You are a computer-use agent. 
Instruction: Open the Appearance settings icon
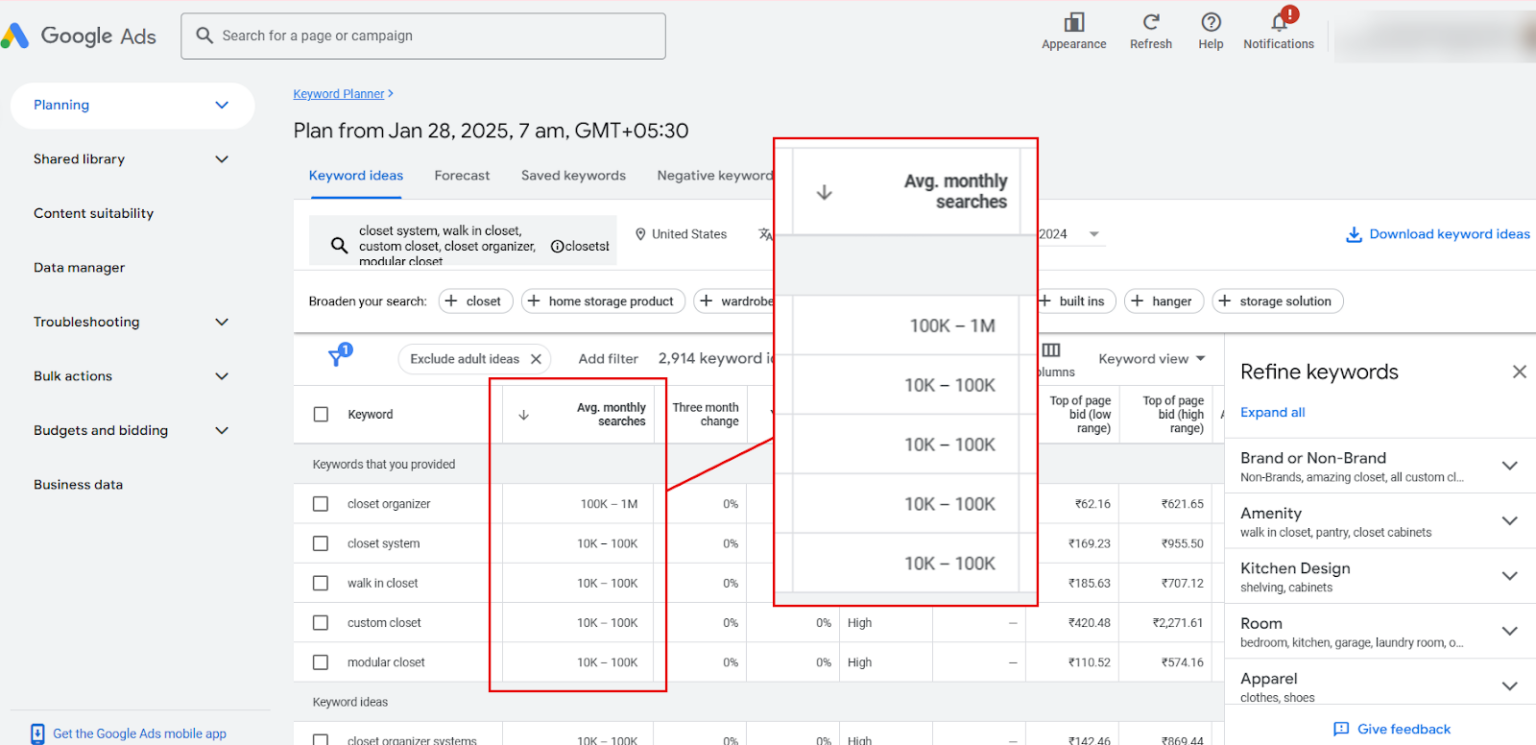tap(1074, 22)
